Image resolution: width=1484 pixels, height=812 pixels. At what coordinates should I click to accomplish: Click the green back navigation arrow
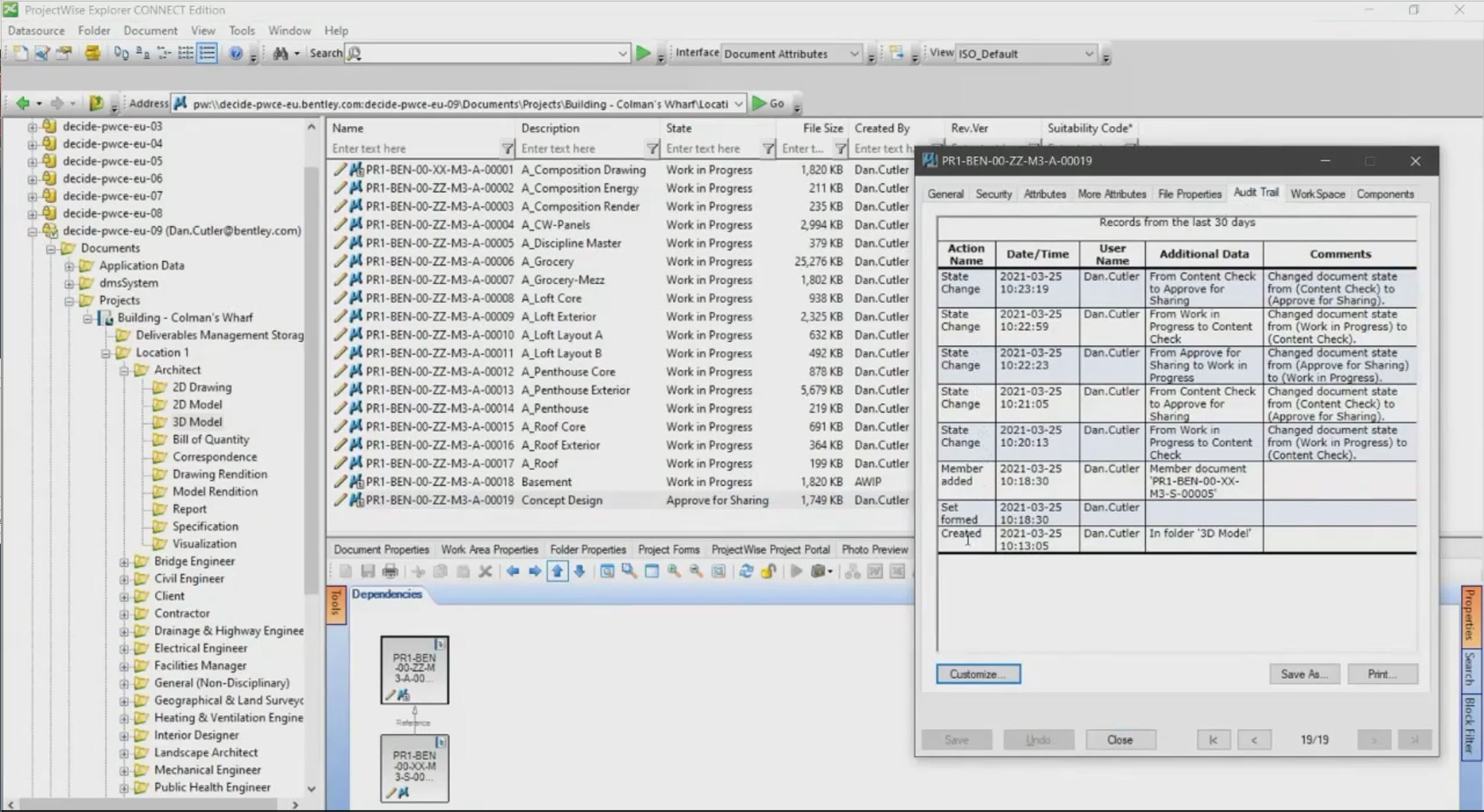point(22,103)
